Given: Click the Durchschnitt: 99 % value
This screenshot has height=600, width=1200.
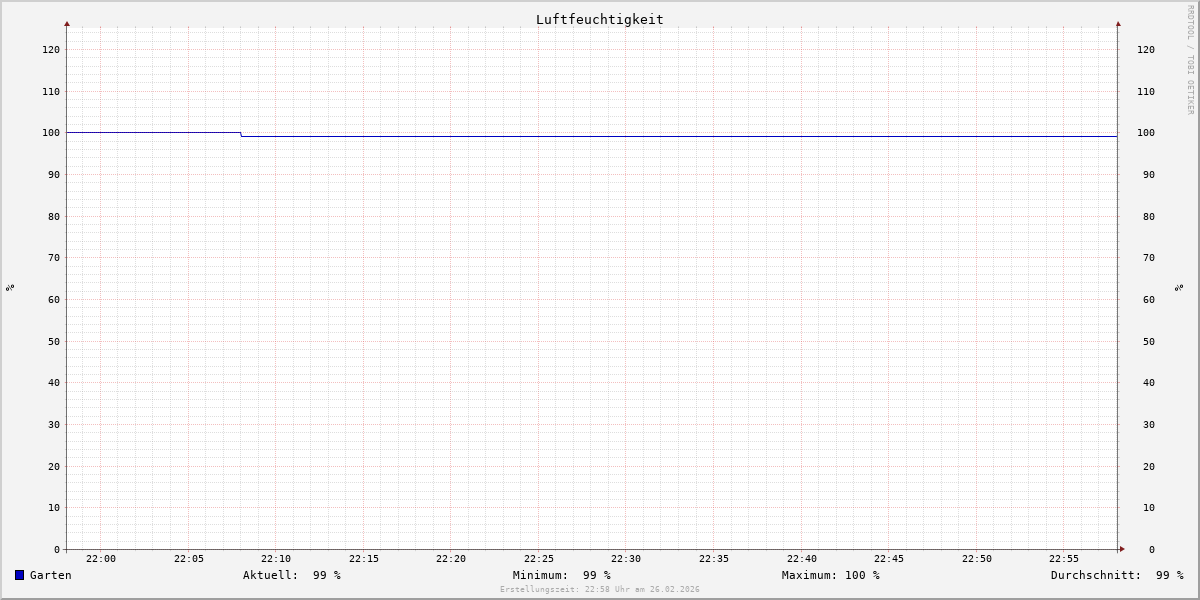Looking at the screenshot, I should pyautogui.click(x=1117, y=575).
